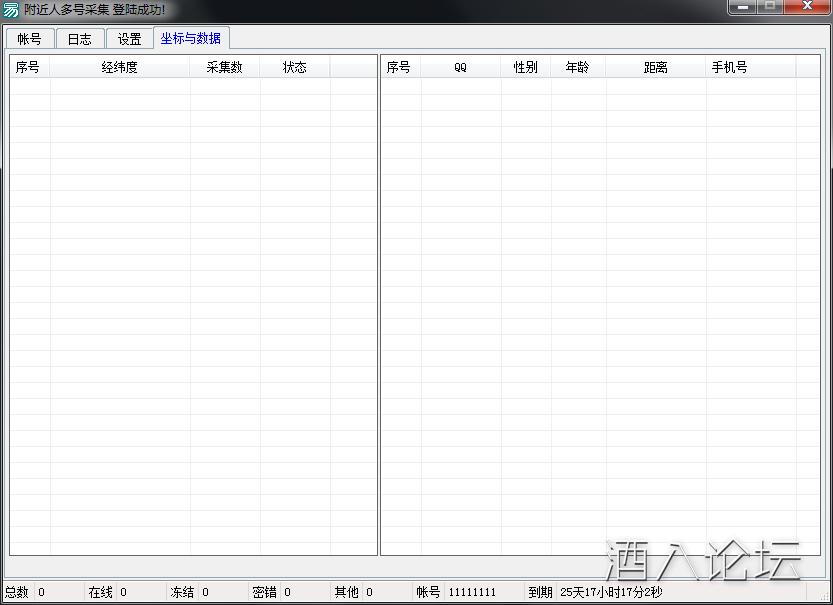Sort by the QQ column header

(x=460, y=68)
